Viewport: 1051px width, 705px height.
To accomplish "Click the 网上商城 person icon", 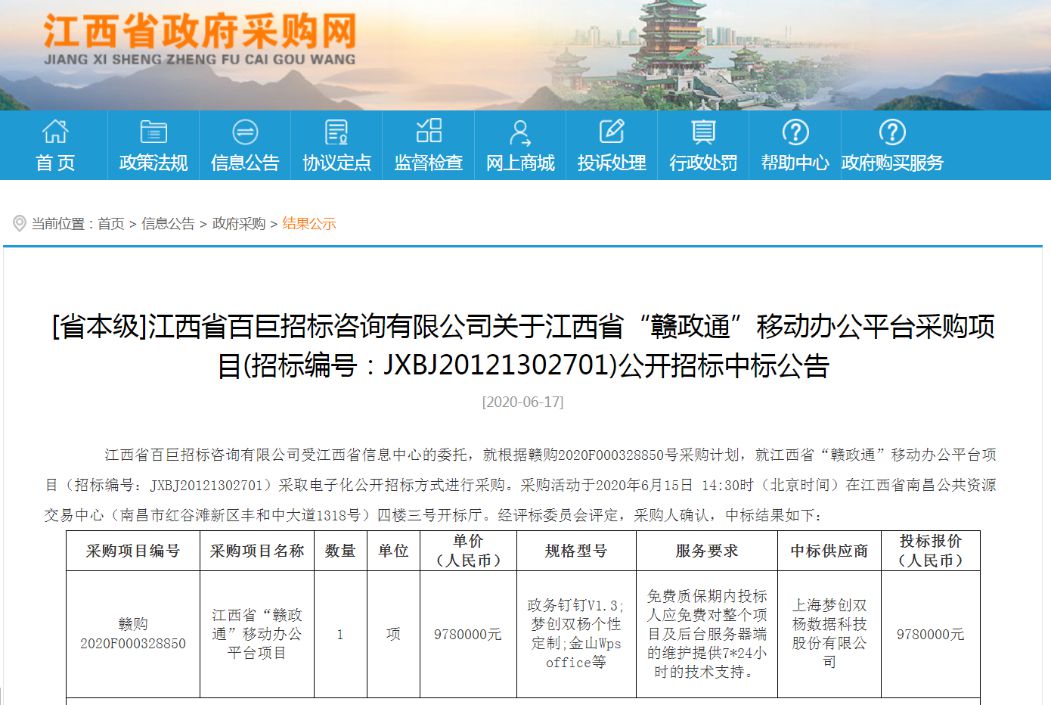I will 520,133.
